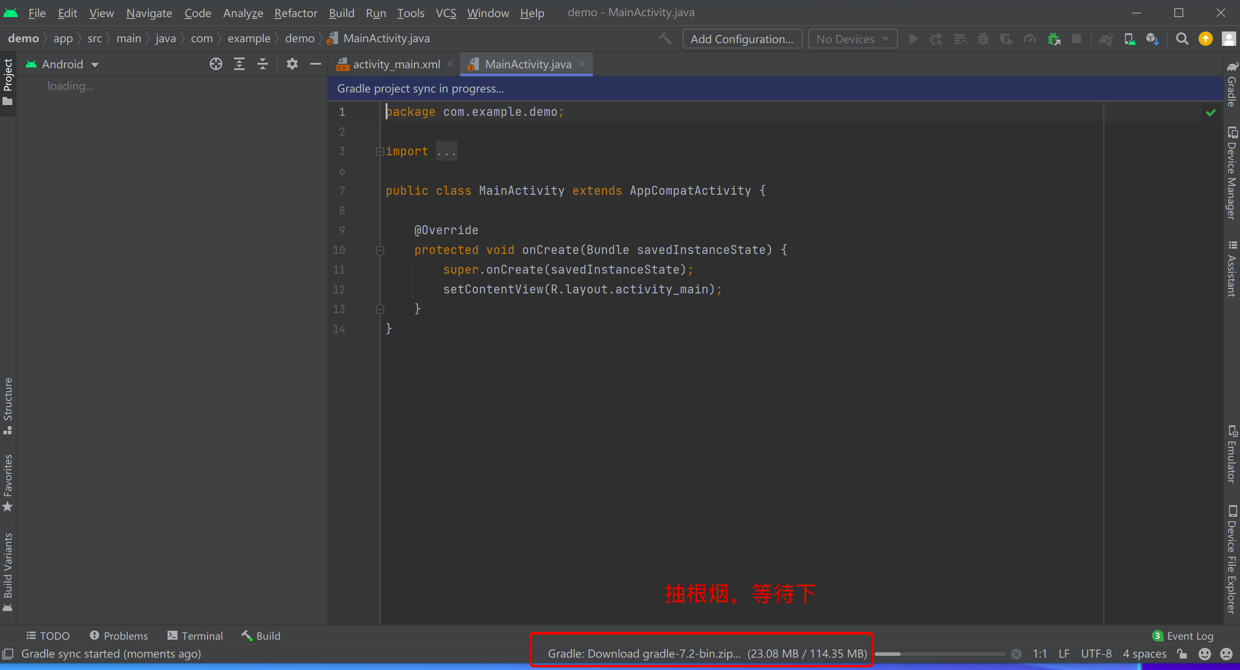Open the SDK Manager icon in toolbar
Image resolution: width=1240 pixels, height=670 pixels.
coord(1153,39)
